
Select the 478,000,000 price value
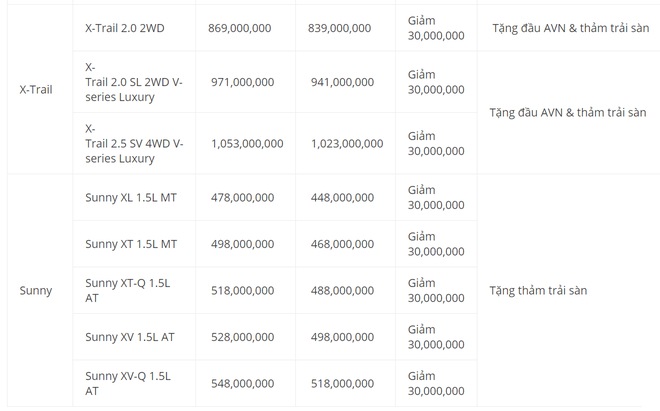click(x=242, y=197)
